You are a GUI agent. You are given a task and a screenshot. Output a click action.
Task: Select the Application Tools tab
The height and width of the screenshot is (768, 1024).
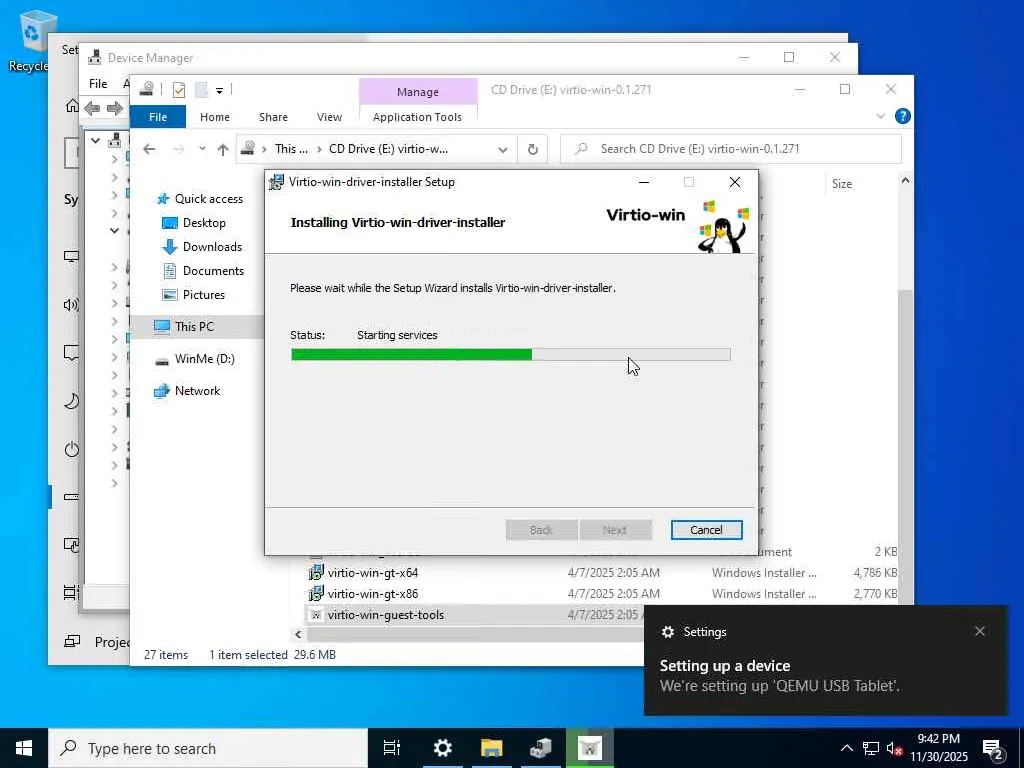tap(417, 117)
